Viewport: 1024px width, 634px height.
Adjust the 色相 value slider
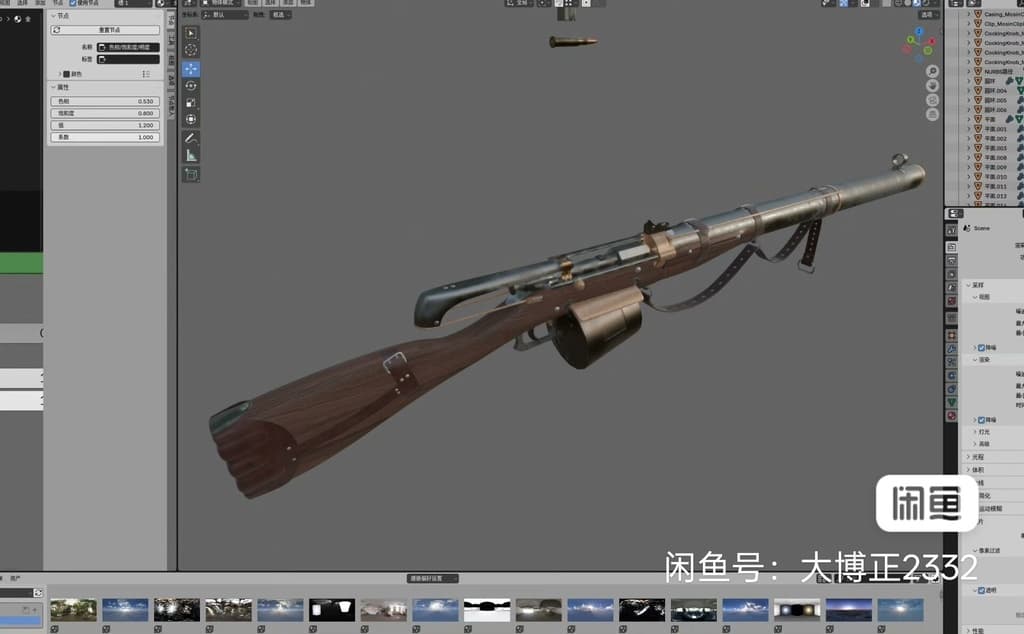point(105,101)
